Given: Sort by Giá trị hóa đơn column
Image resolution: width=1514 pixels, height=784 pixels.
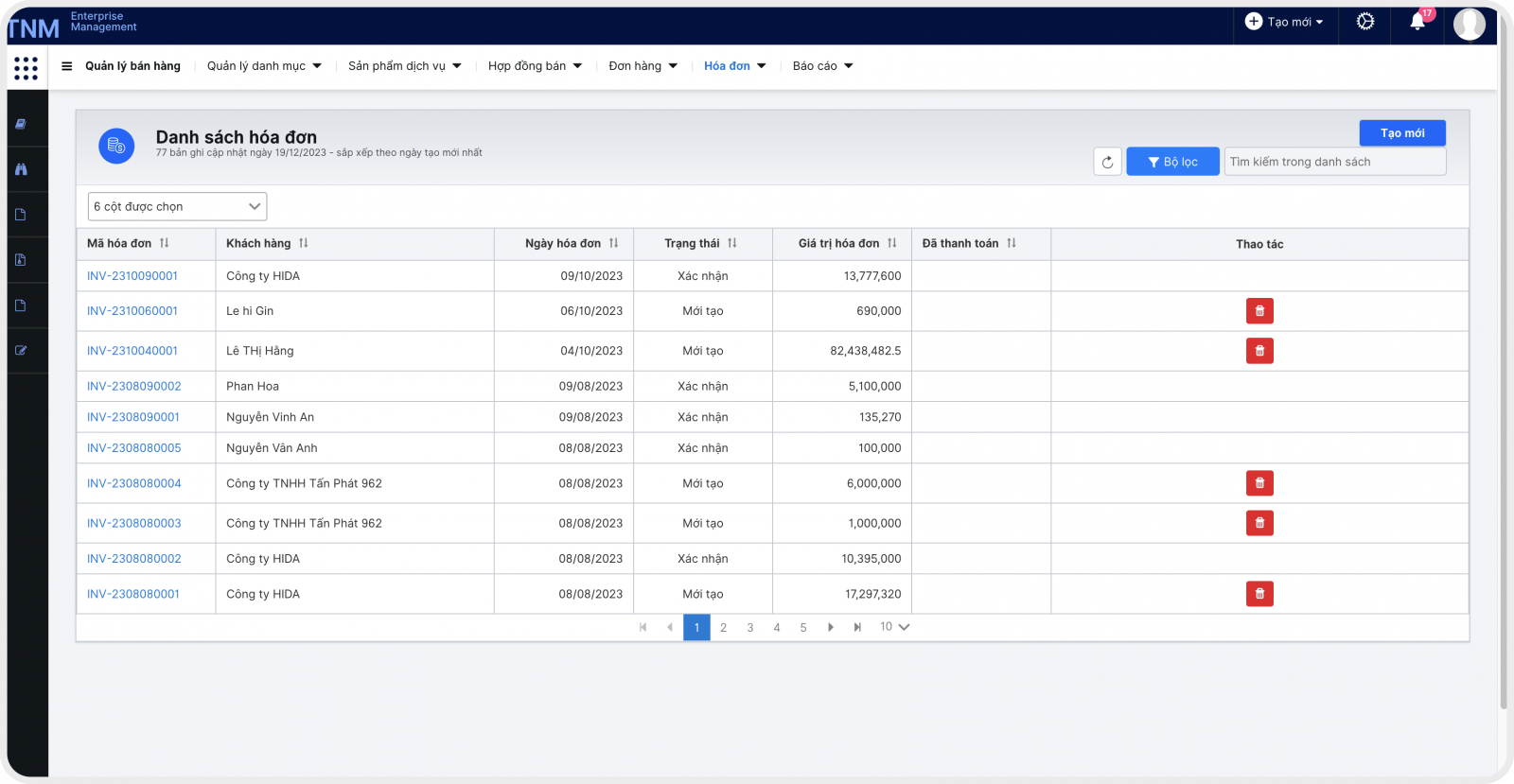Looking at the screenshot, I should pos(892,243).
